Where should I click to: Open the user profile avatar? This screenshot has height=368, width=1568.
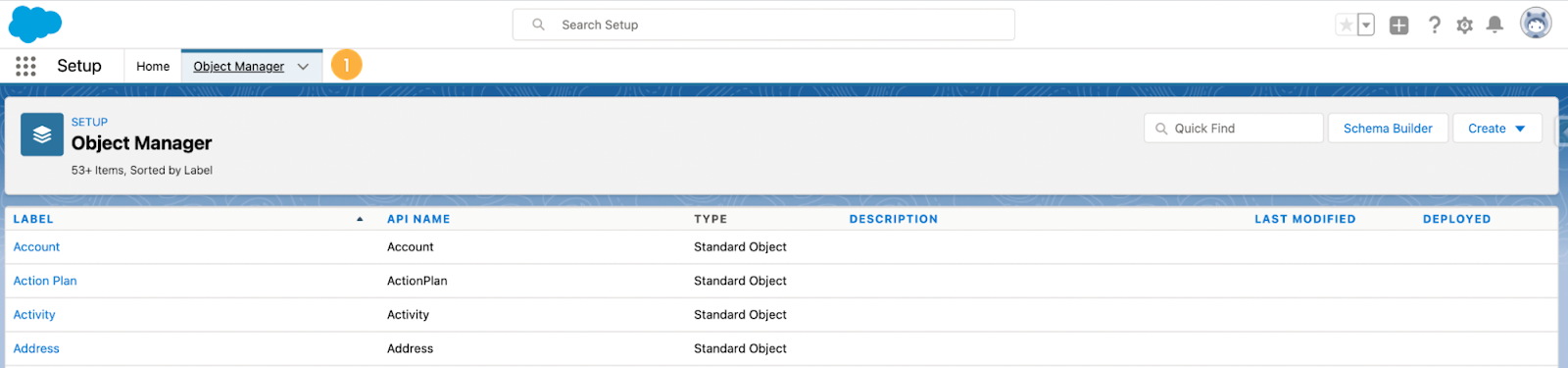tap(1536, 23)
